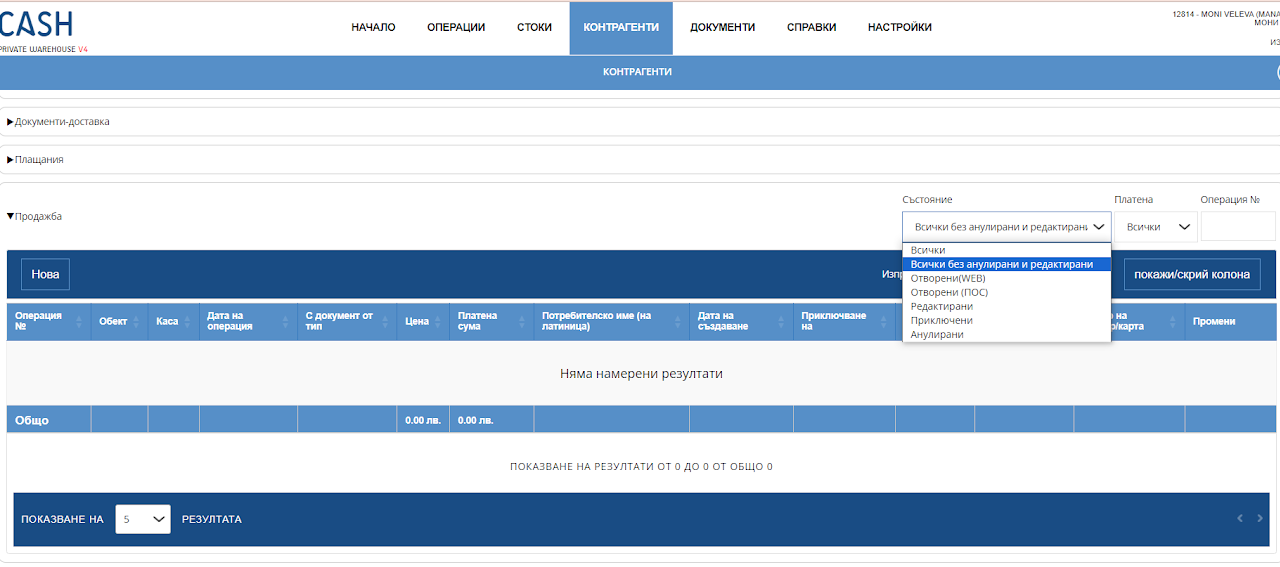Expand the Плащания section
Screen dimensions: 1280x567
[x=35, y=159]
